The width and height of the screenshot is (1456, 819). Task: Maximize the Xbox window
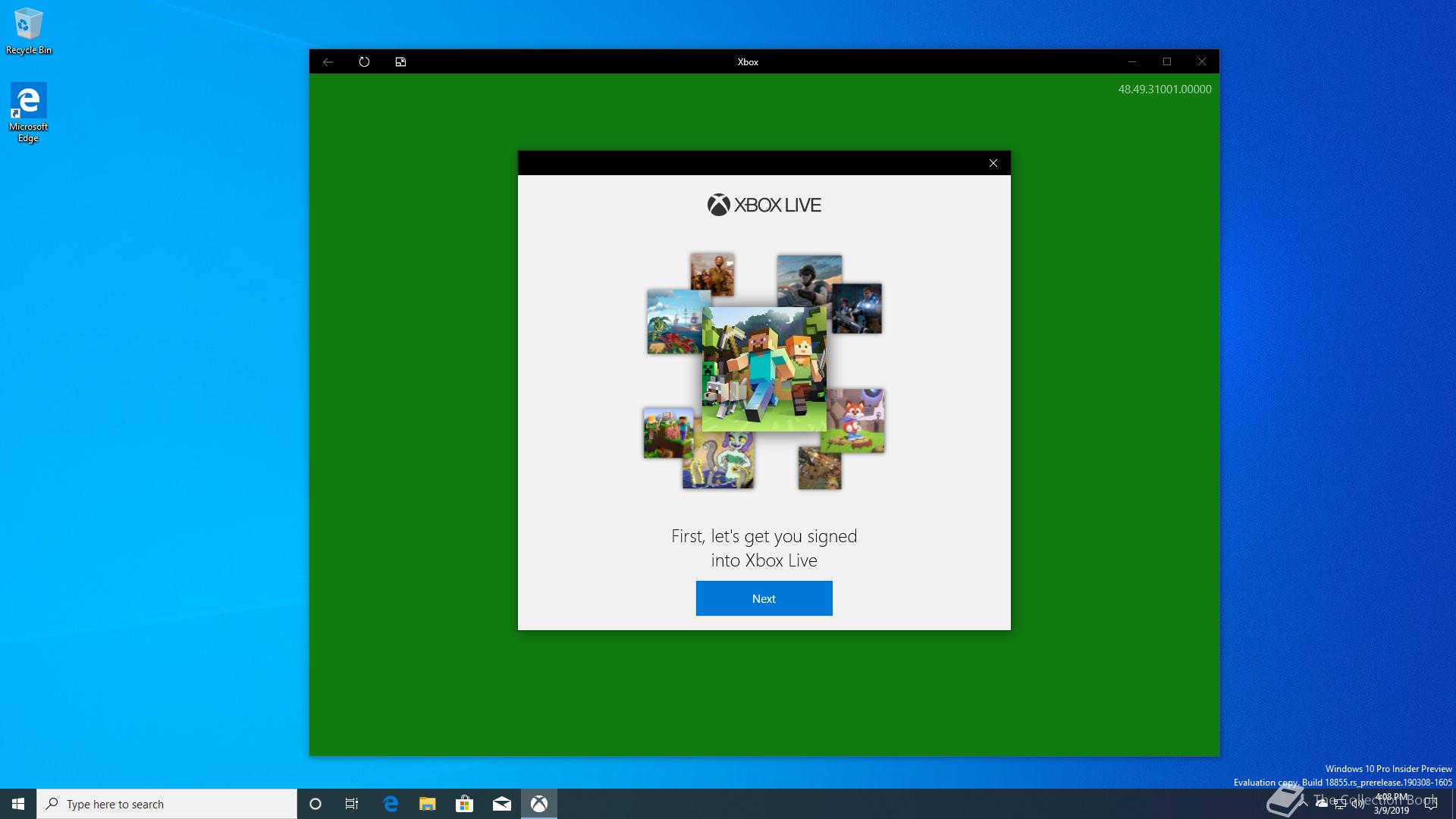[x=1167, y=62]
